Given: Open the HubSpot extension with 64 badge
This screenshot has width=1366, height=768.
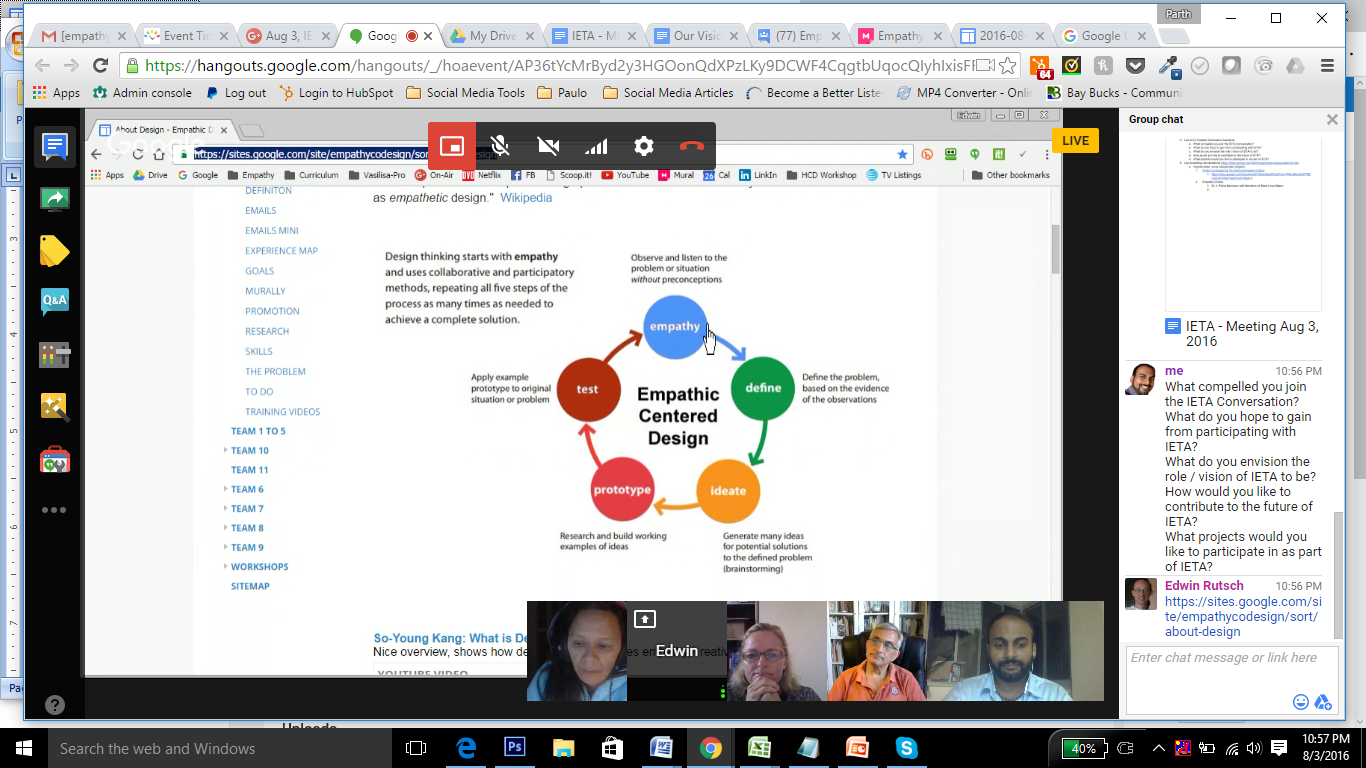Looking at the screenshot, I should tap(1041, 67).
